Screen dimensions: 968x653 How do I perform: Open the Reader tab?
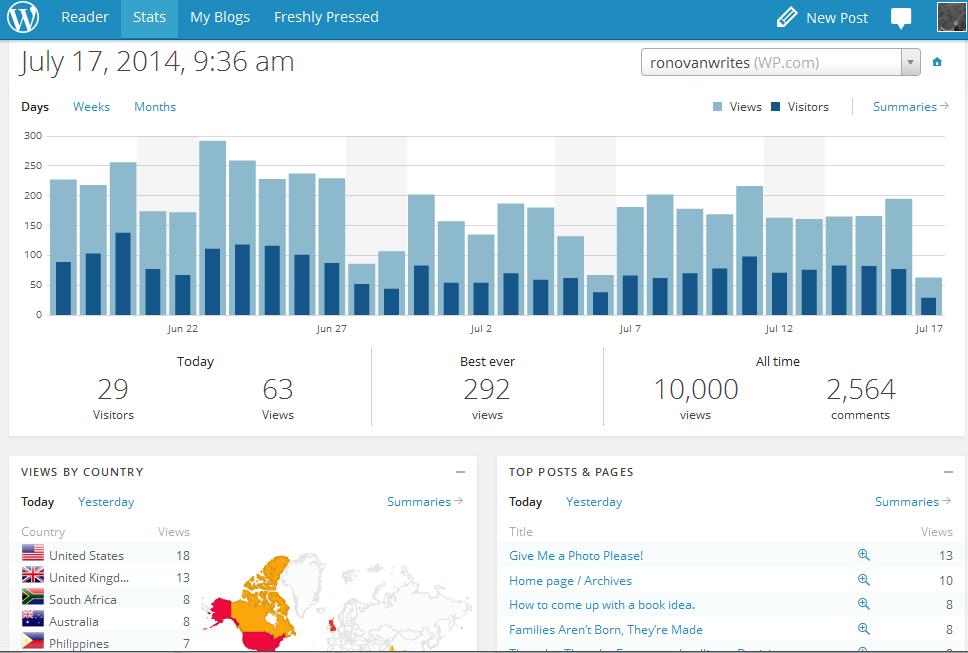coord(85,17)
